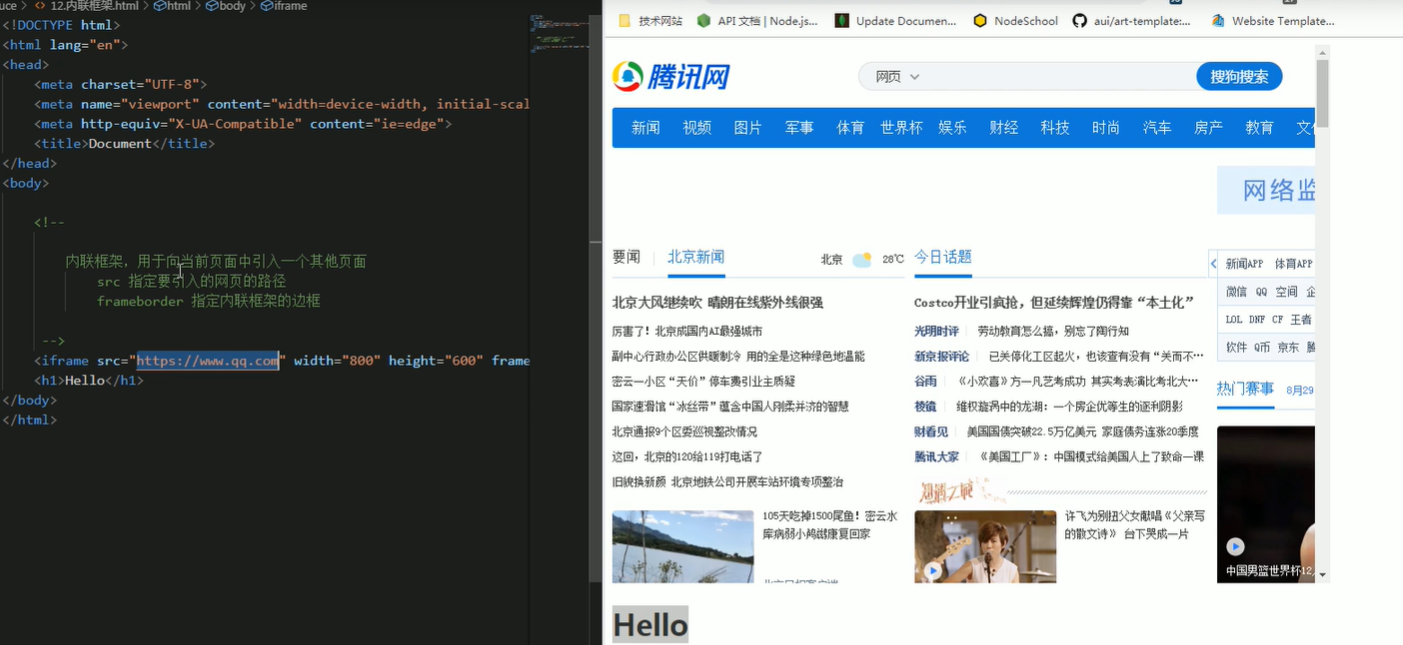Open the lake photo news thumbnail
This screenshot has width=1403, height=645.
pos(683,546)
